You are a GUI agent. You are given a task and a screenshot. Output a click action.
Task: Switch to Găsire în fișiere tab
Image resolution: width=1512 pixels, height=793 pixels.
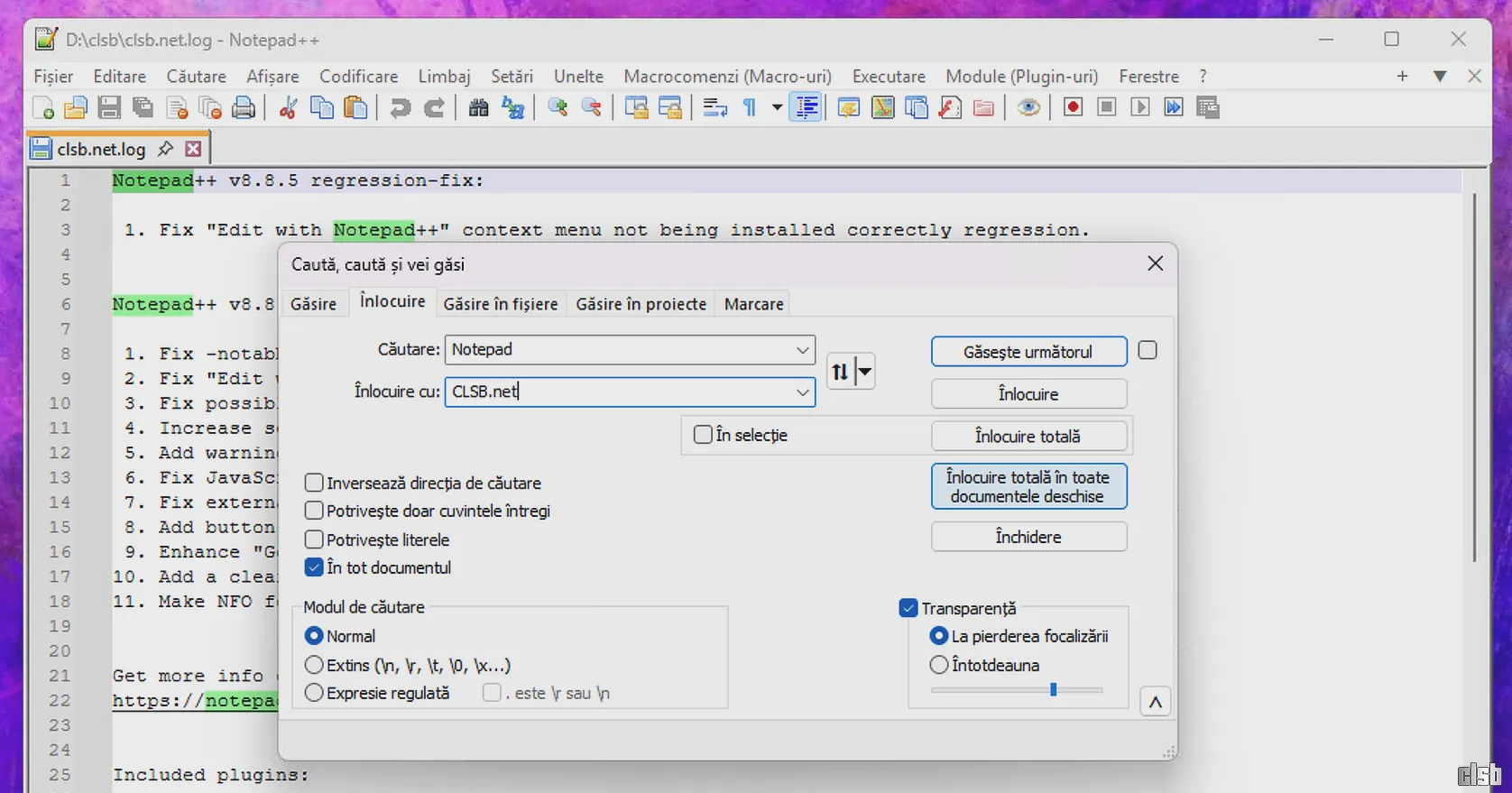point(501,304)
